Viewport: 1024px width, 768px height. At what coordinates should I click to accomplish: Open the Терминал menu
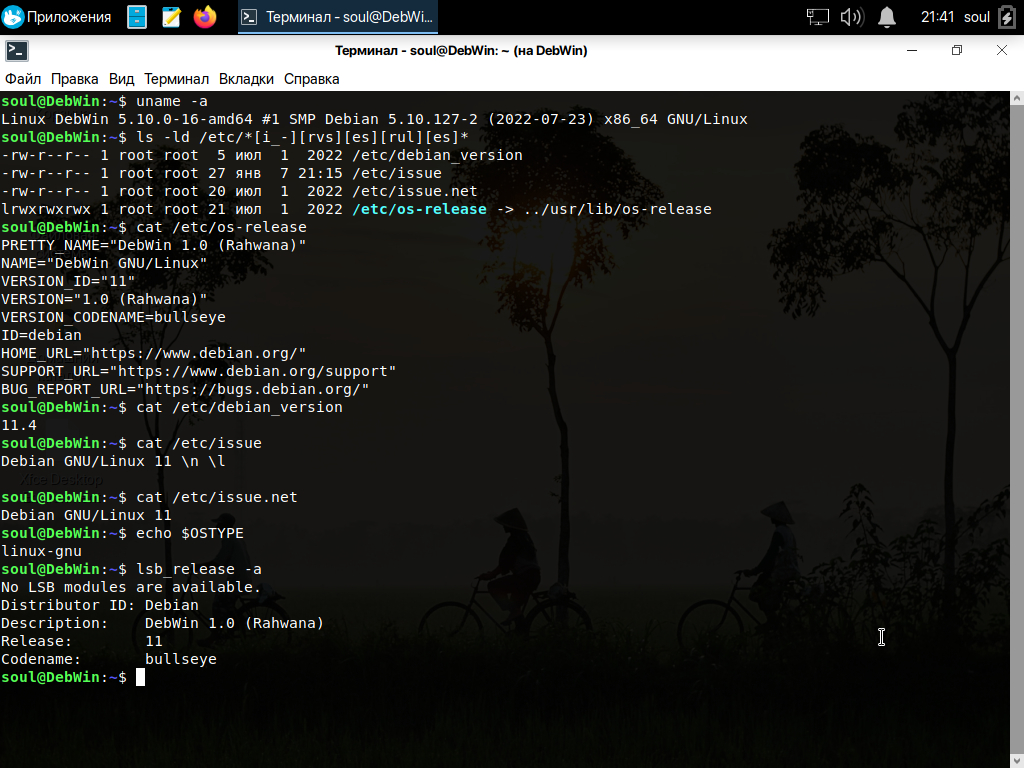tap(176, 79)
